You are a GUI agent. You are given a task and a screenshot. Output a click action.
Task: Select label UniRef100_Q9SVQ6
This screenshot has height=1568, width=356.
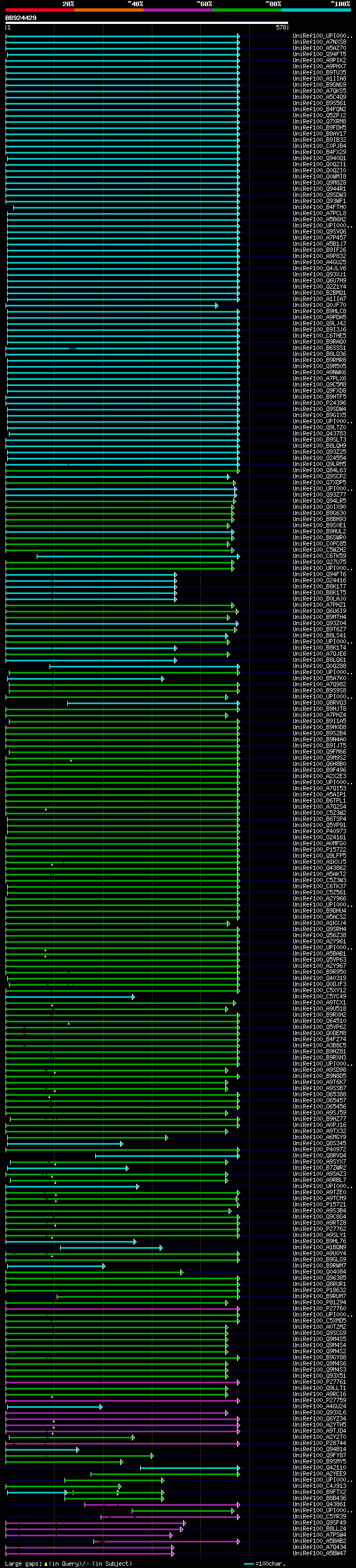tap(319, 231)
